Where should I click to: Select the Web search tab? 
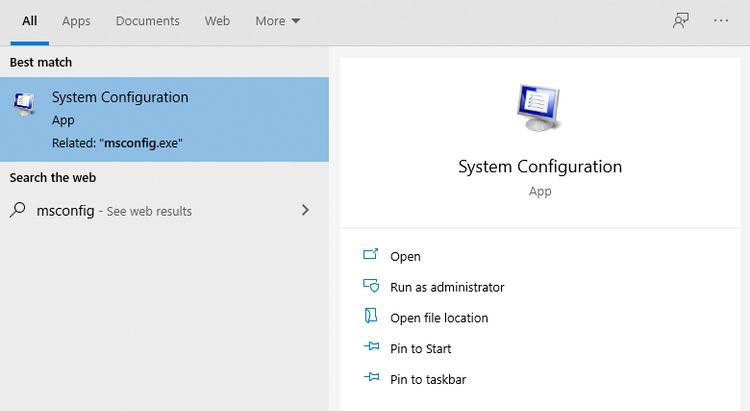tap(217, 21)
